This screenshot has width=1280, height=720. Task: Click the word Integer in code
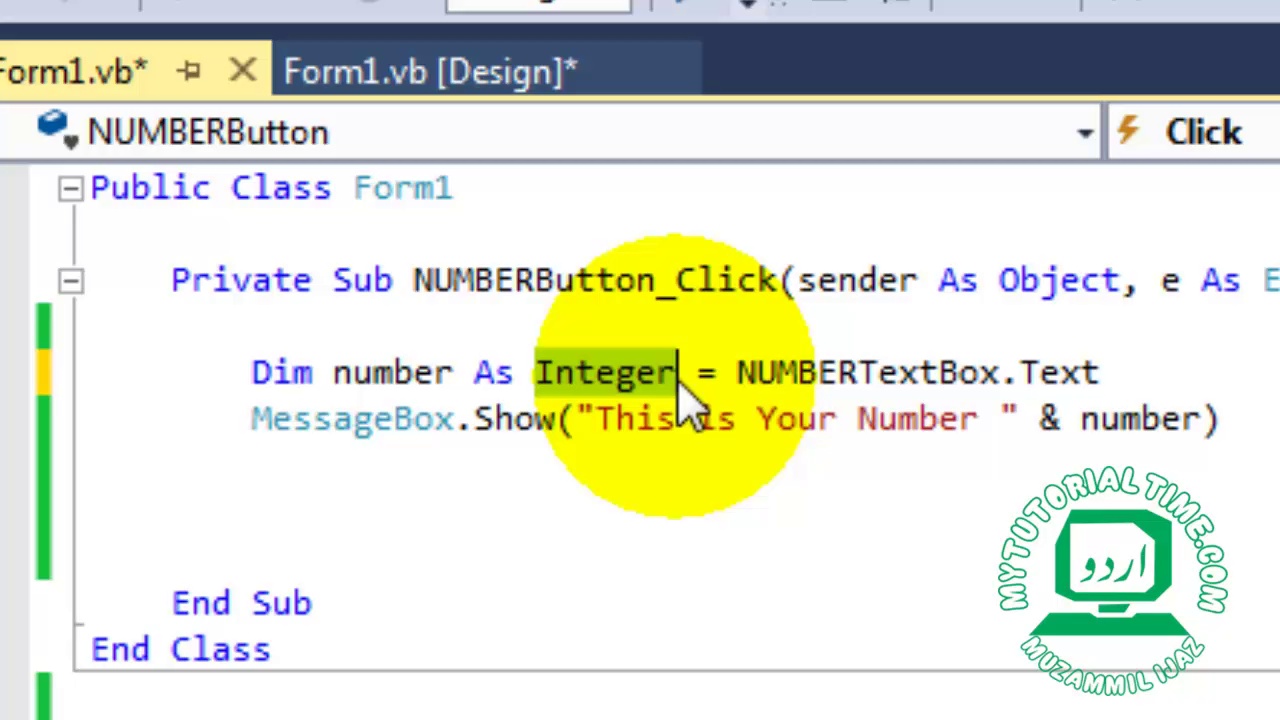(x=605, y=372)
